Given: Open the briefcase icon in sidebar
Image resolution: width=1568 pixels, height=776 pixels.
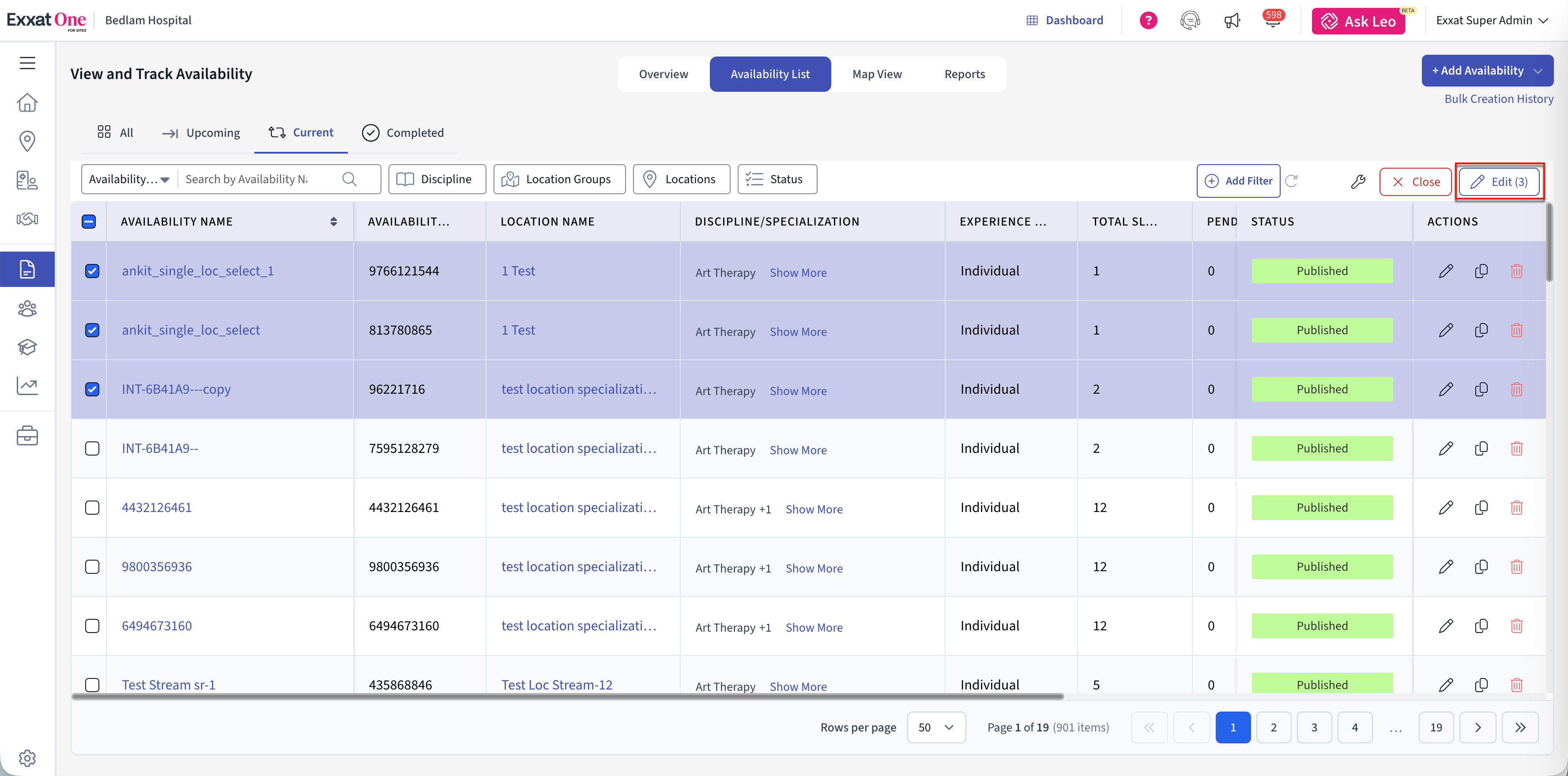Looking at the screenshot, I should (x=27, y=436).
